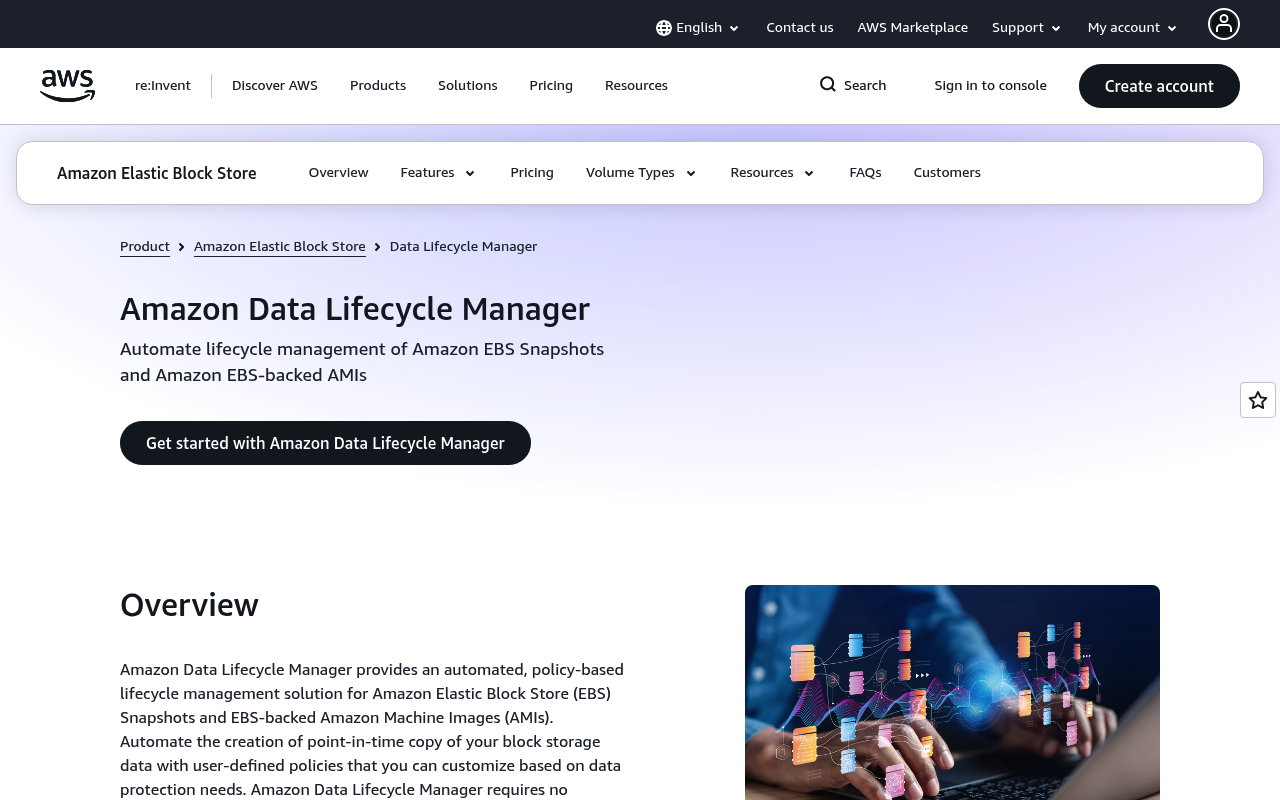The image size is (1280, 800).
Task: Open the FAQs tab
Action: [865, 173]
